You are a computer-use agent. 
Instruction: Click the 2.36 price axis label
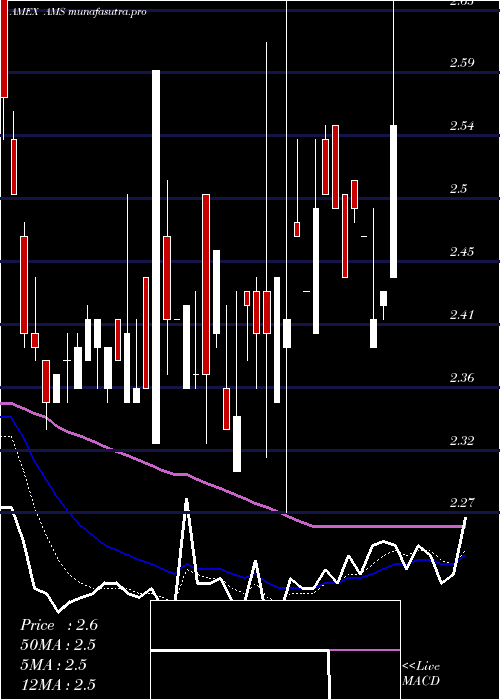tap(462, 378)
